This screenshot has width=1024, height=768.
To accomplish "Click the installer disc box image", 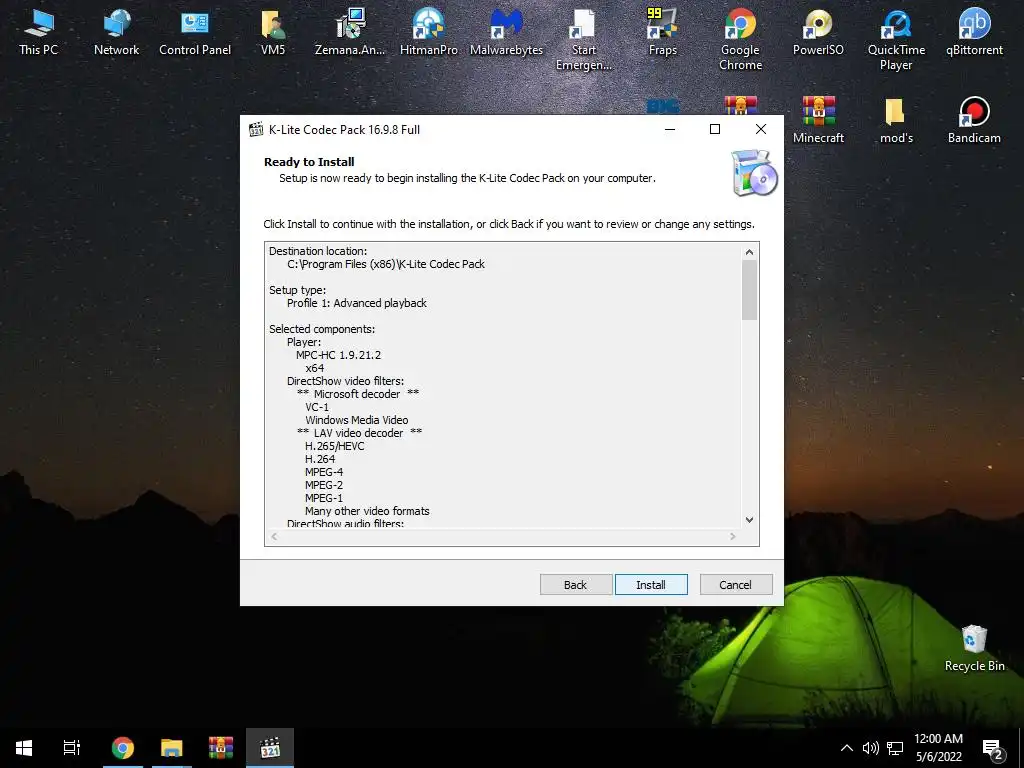I will pyautogui.click(x=754, y=173).
